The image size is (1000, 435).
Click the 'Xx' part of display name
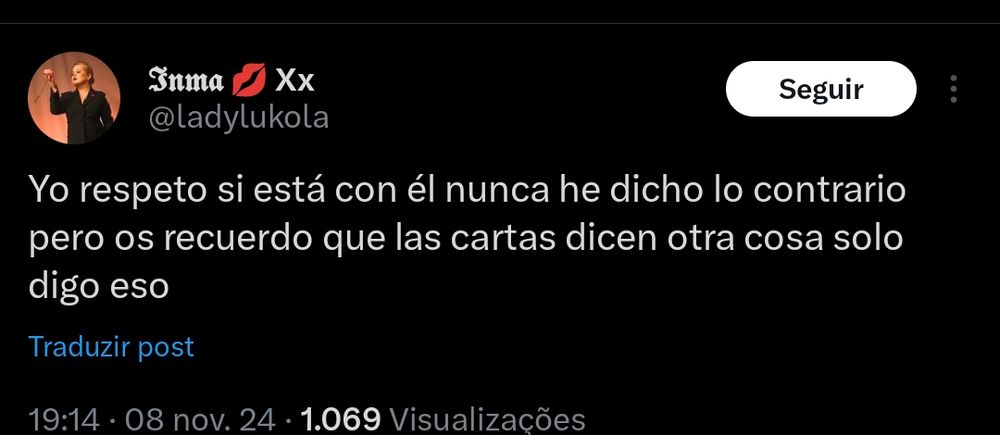pyautogui.click(x=295, y=82)
